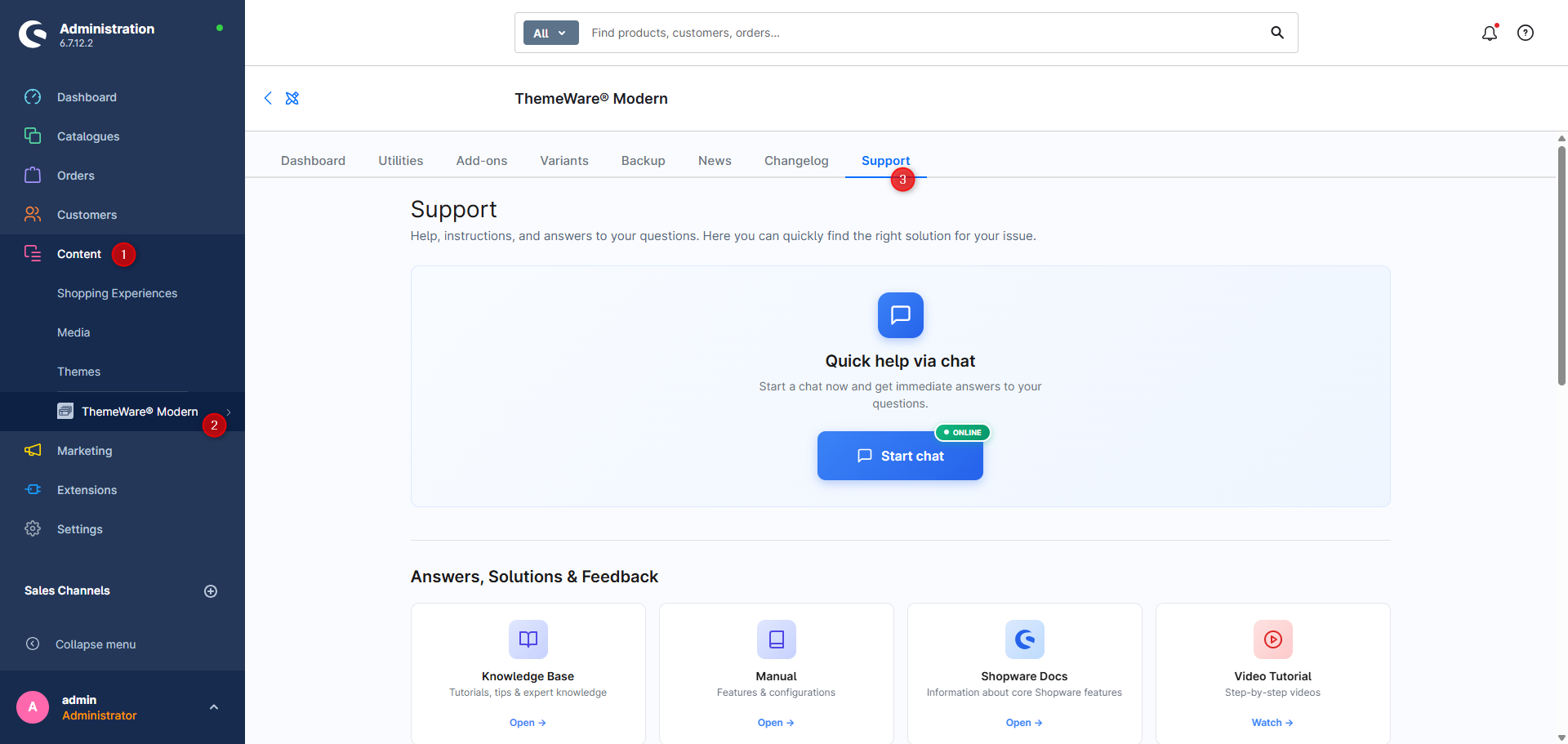Image resolution: width=1568 pixels, height=744 pixels.
Task: Click the page vertical scrollbar thumb
Action: (x=1561, y=265)
